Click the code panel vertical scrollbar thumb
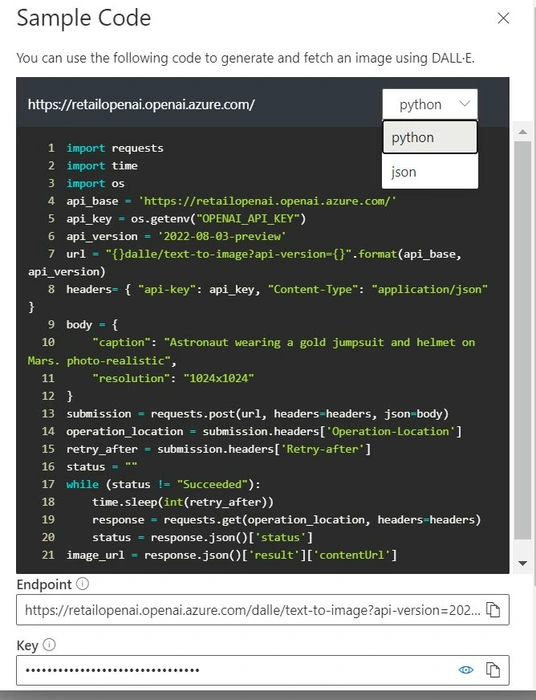The image size is (536, 700). 523,340
